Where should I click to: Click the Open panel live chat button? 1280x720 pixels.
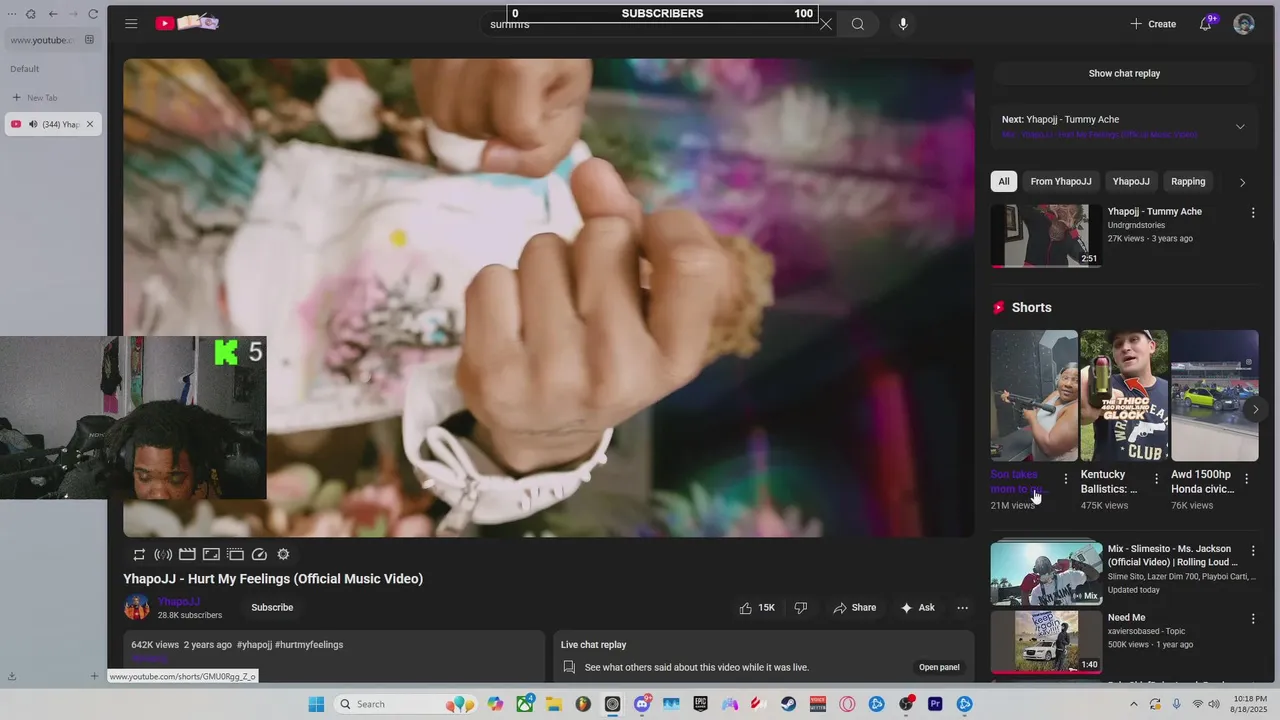[939, 667]
